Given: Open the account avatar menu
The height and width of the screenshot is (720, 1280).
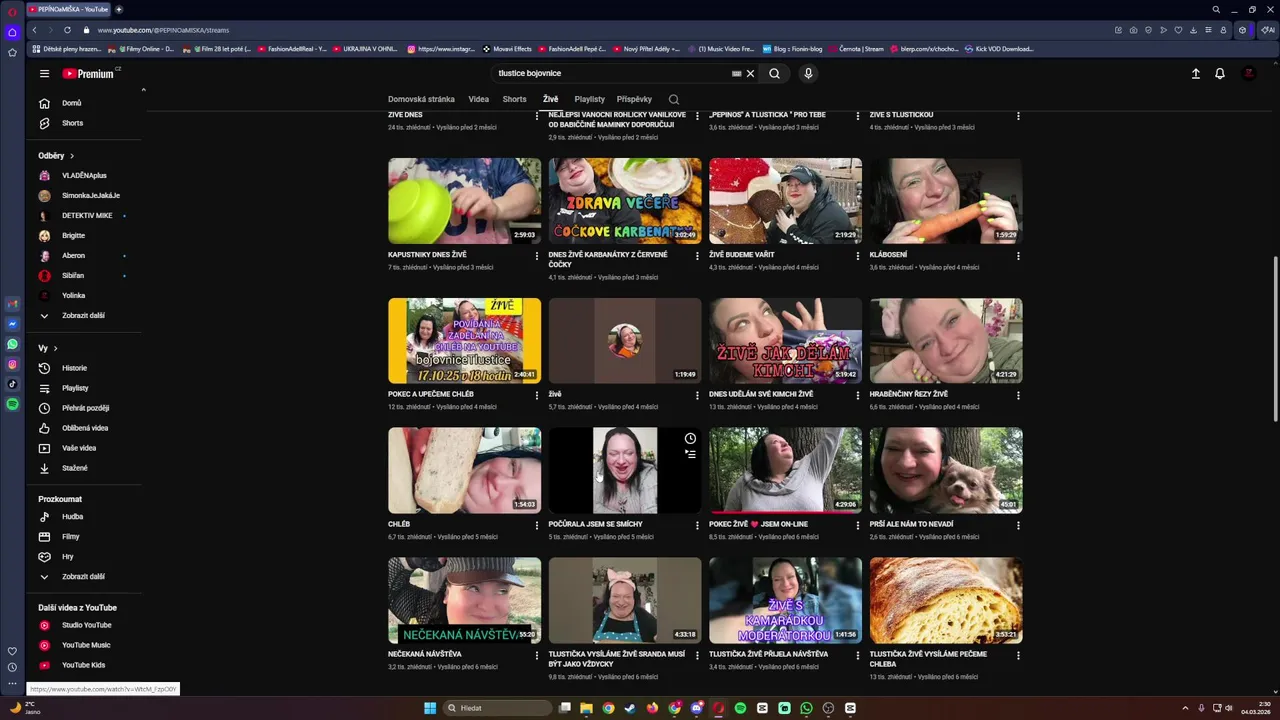Looking at the screenshot, I should (1248, 73).
